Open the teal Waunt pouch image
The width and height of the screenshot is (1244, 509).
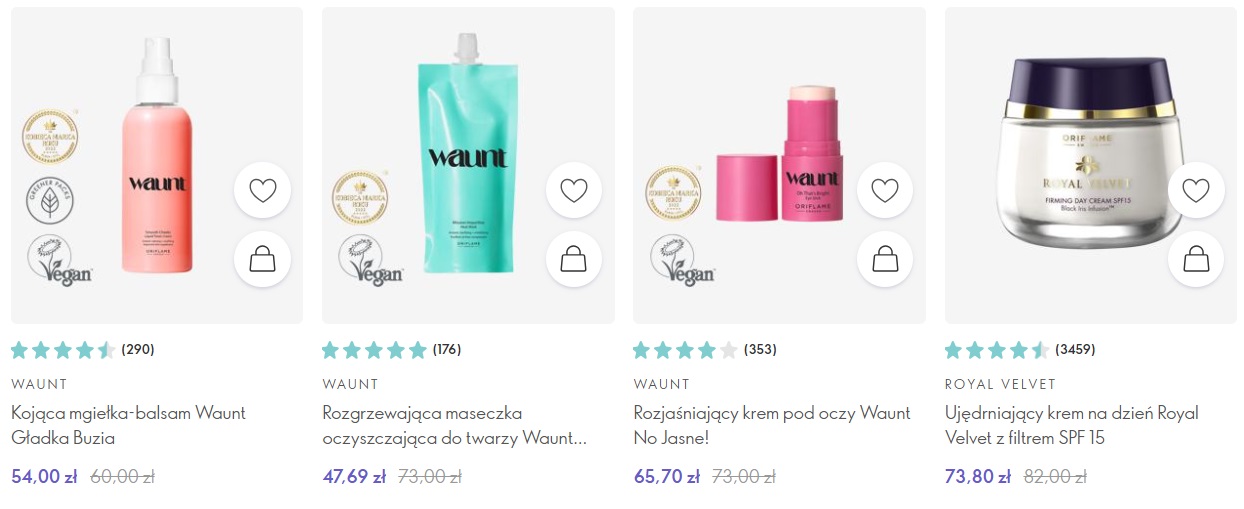pos(468,155)
